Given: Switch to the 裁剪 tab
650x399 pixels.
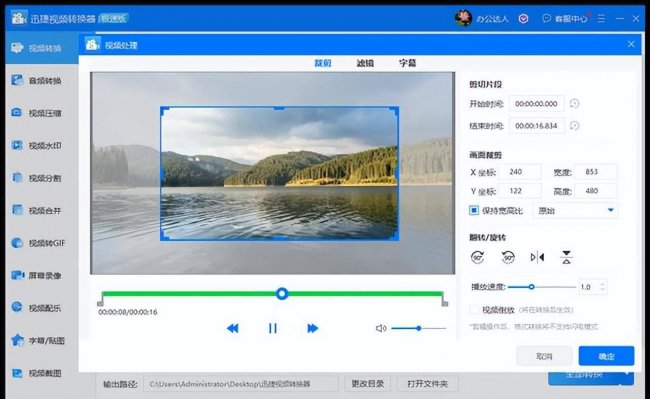Looking at the screenshot, I should pyautogui.click(x=323, y=63).
